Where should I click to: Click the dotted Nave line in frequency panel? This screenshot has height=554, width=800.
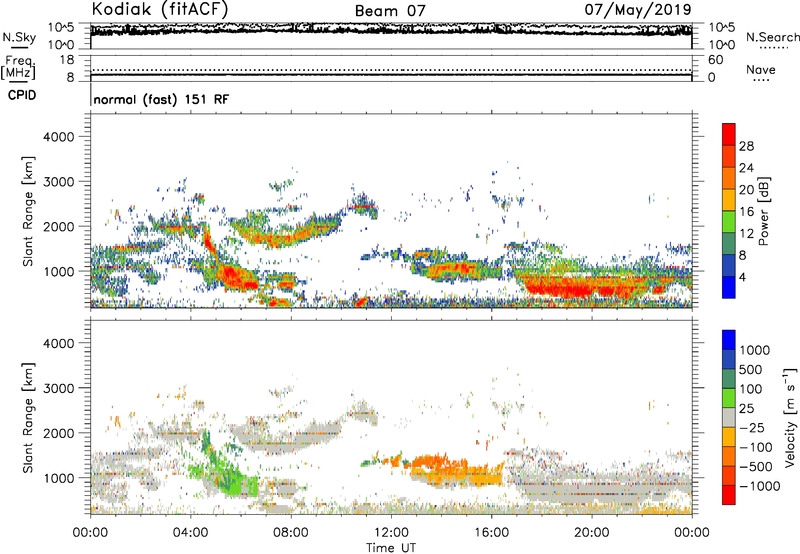pyautogui.click(x=391, y=70)
